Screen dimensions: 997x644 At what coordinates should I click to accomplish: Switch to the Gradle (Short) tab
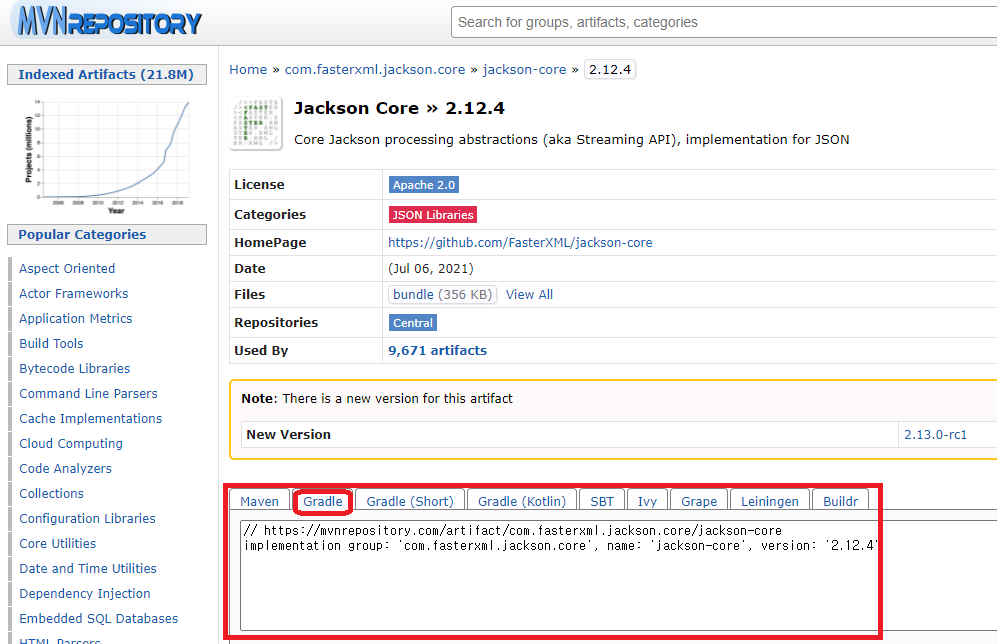point(410,501)
